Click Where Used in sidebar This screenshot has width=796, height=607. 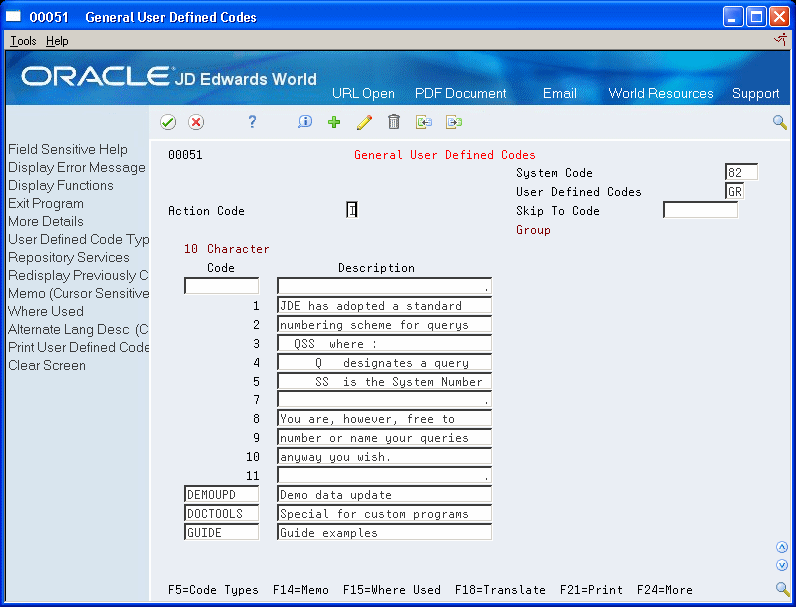46,312
